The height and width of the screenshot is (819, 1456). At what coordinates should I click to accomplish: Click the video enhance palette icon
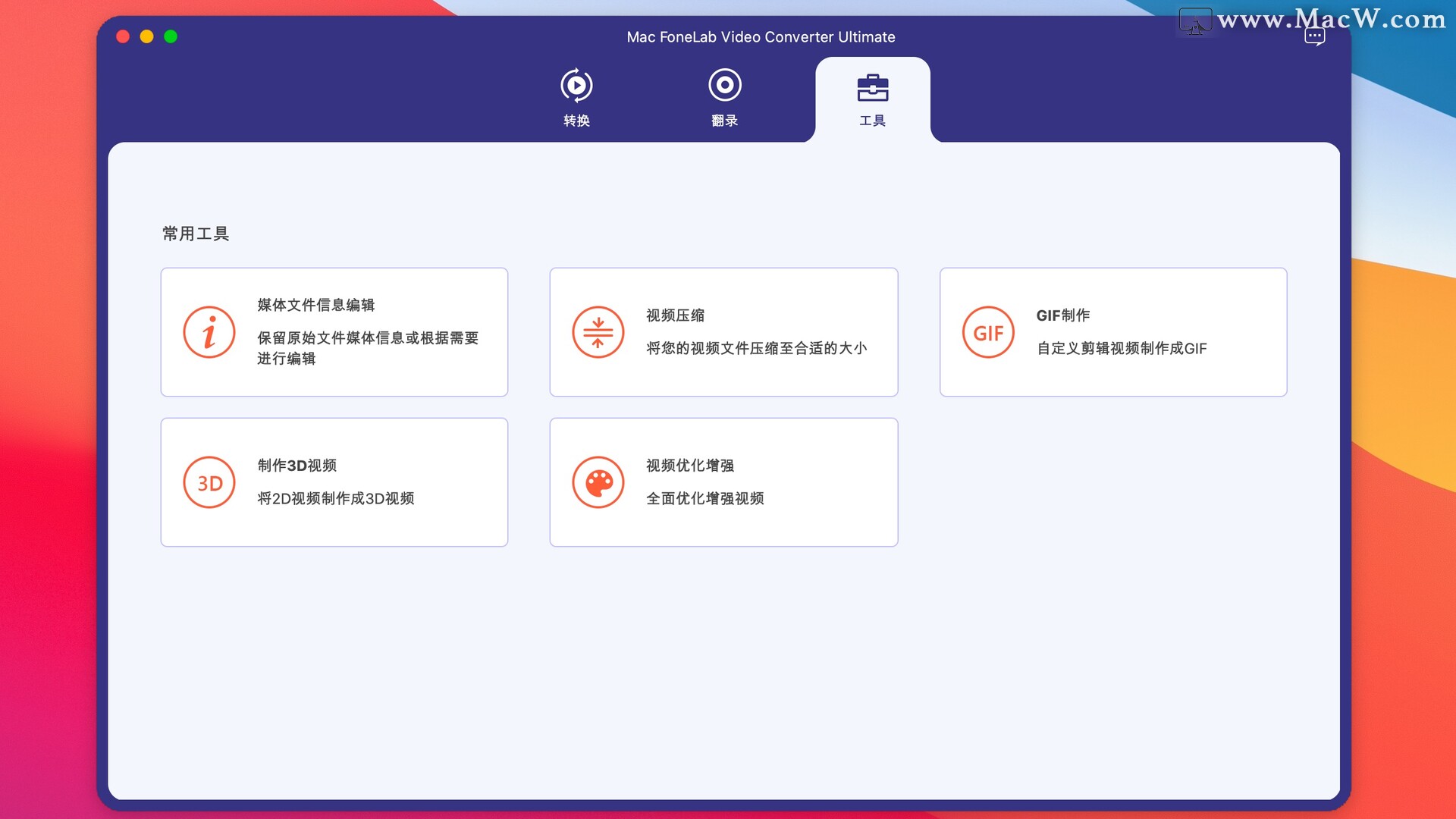click(598, 482)
